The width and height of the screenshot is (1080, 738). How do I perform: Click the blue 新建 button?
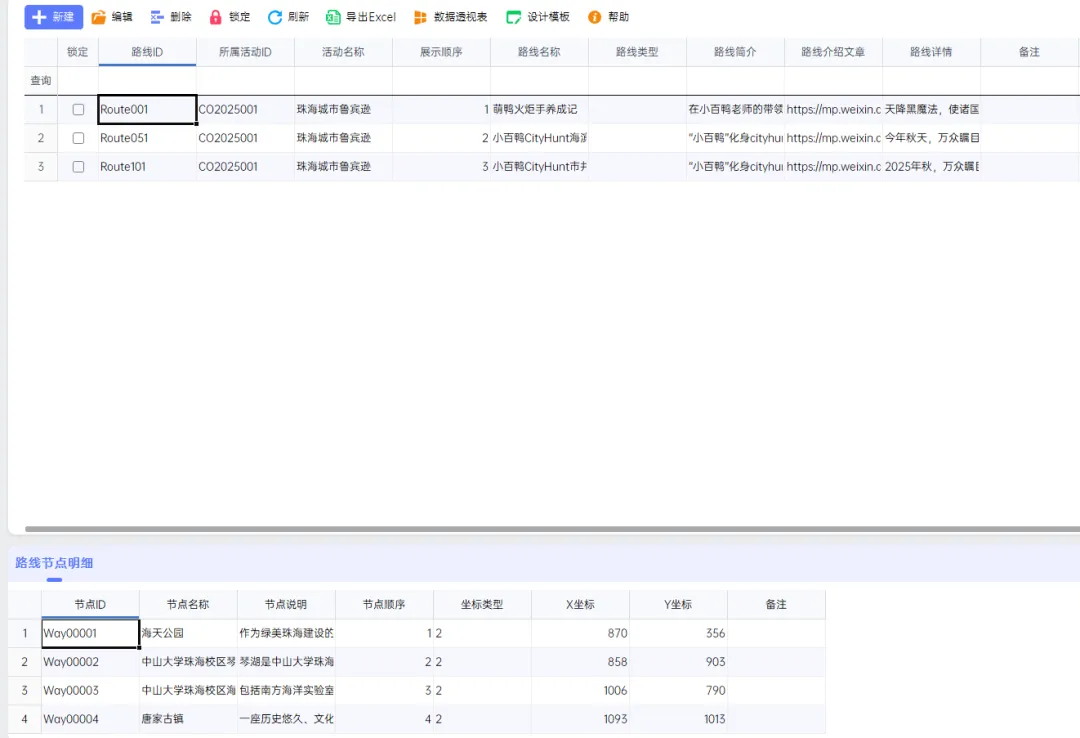coord(53,17)
